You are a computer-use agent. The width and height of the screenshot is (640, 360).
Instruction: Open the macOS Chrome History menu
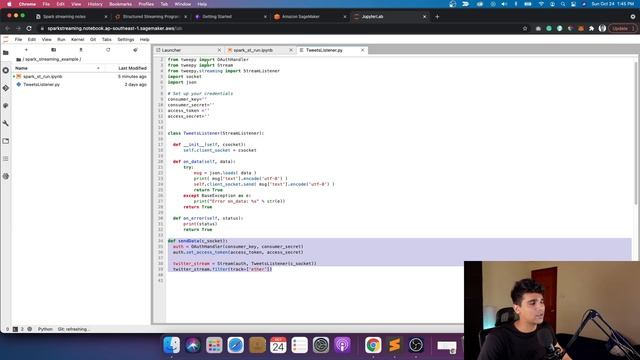coord(95,4)
